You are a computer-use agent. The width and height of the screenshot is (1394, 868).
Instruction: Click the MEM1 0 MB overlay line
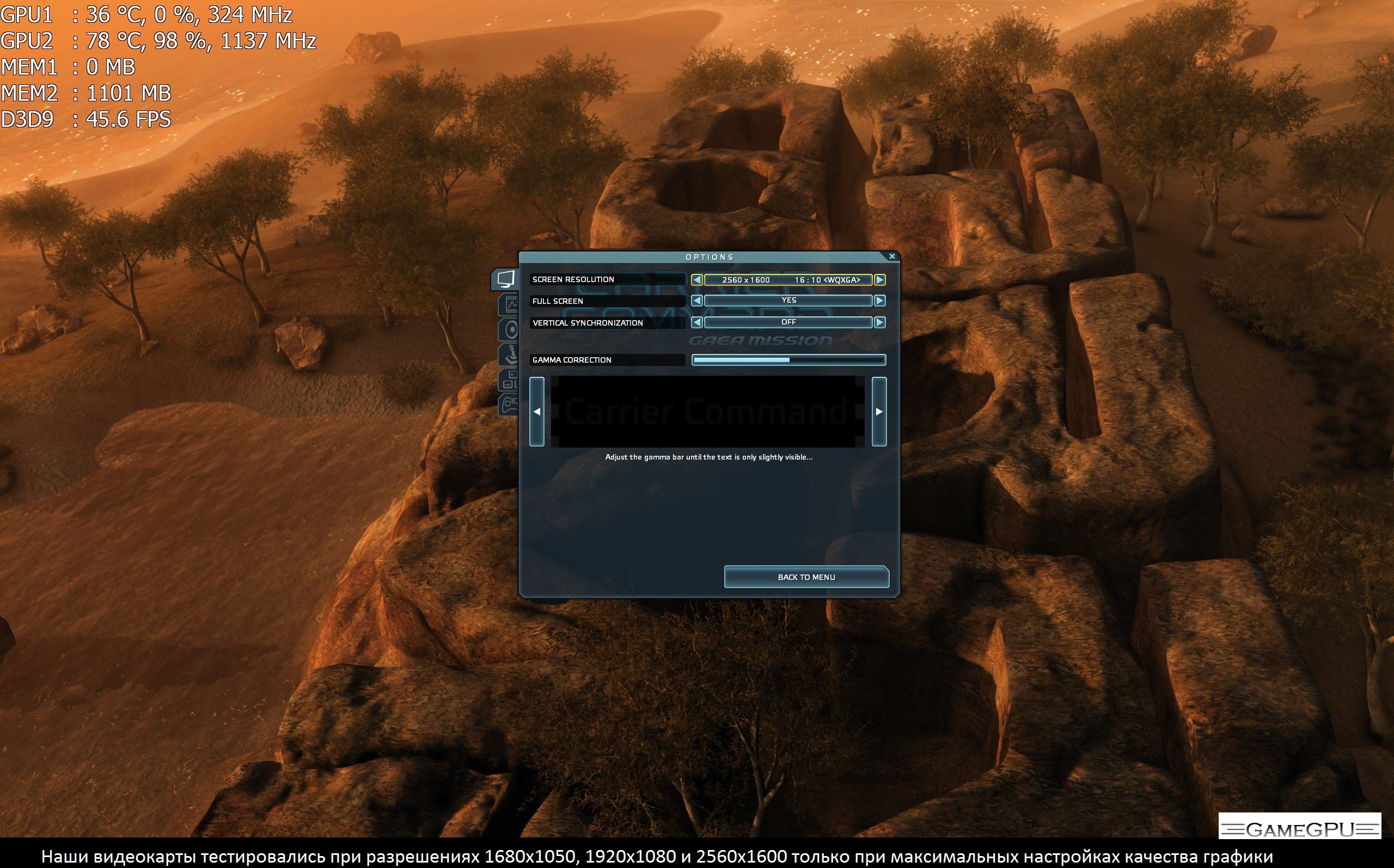tap(68, 67)
